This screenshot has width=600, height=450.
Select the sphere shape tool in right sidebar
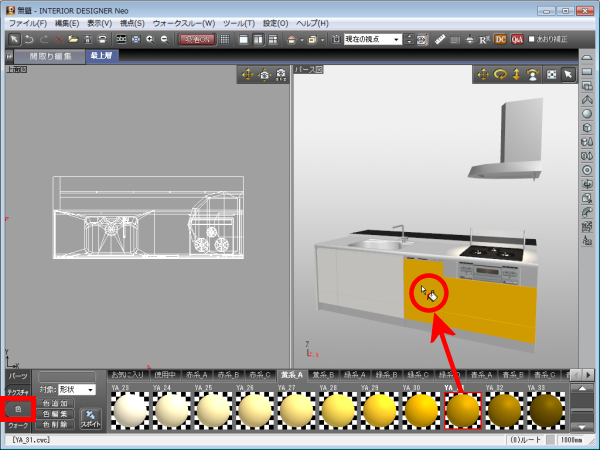pyautogui.click(x=588, y=112)
